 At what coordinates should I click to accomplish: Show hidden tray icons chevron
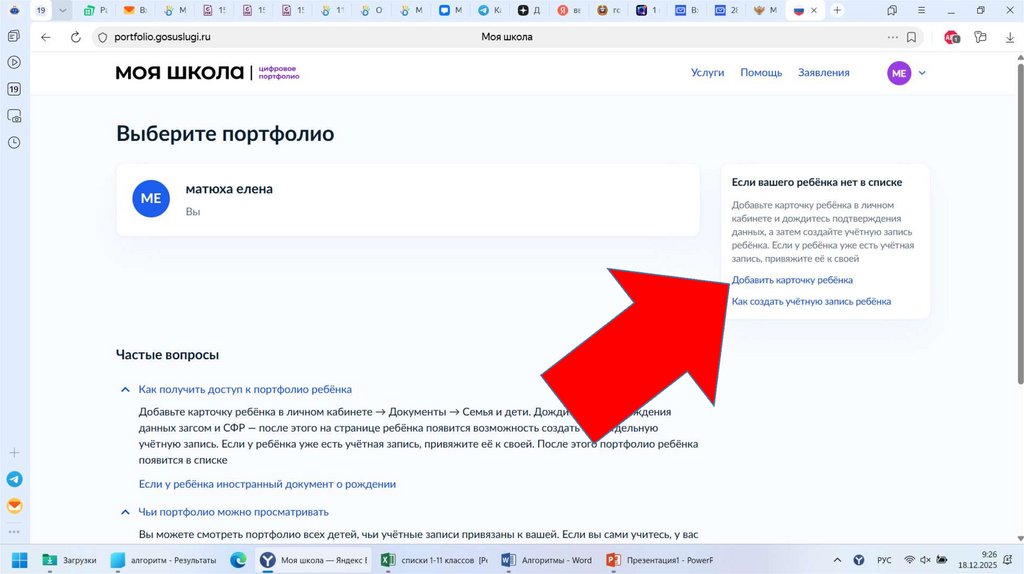coord(837,560)
